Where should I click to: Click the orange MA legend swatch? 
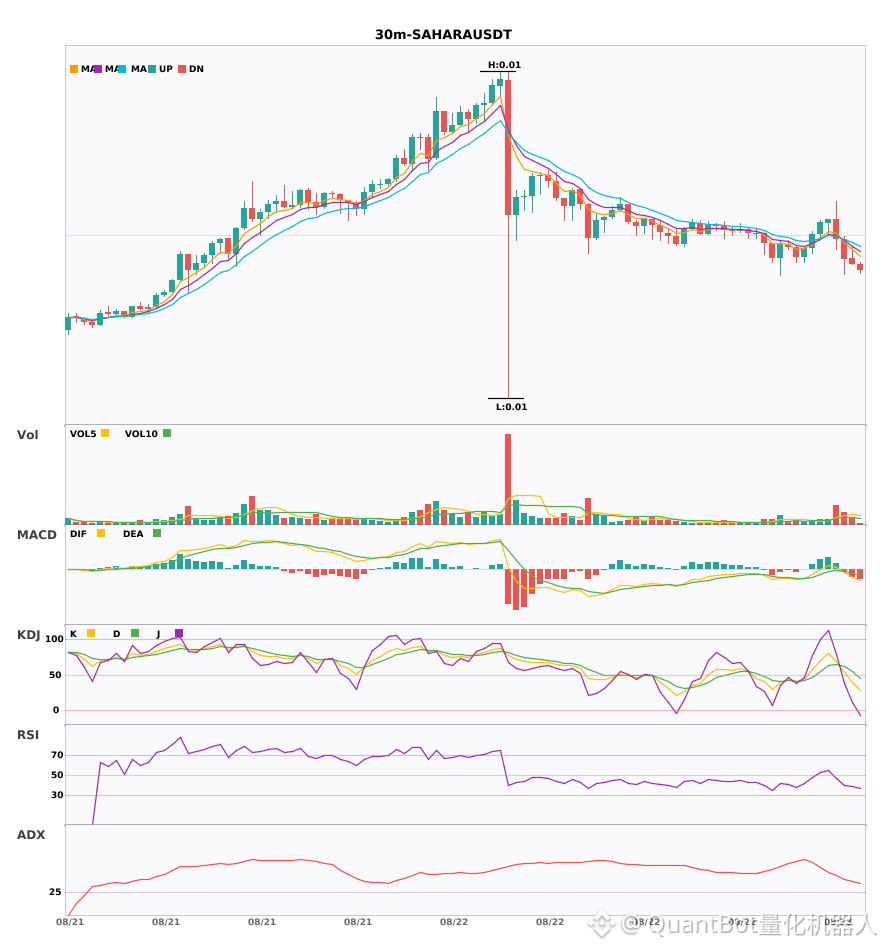click(x=74, y=69)
